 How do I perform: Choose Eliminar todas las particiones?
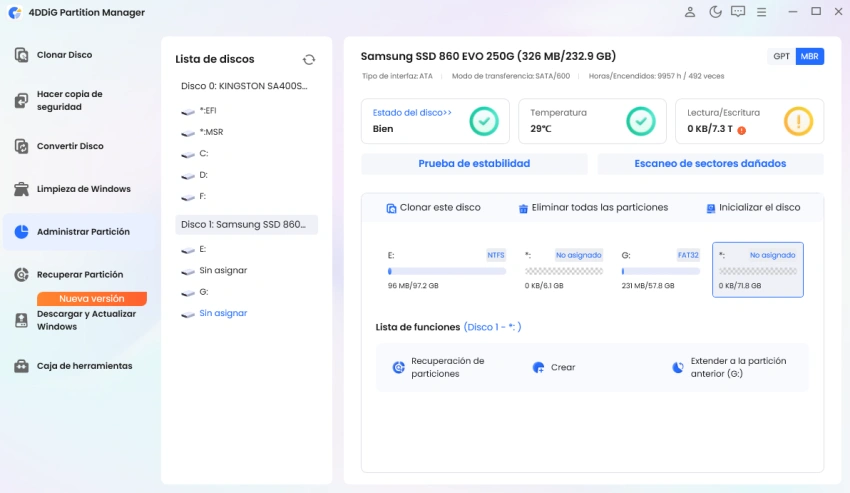[600, 208]
